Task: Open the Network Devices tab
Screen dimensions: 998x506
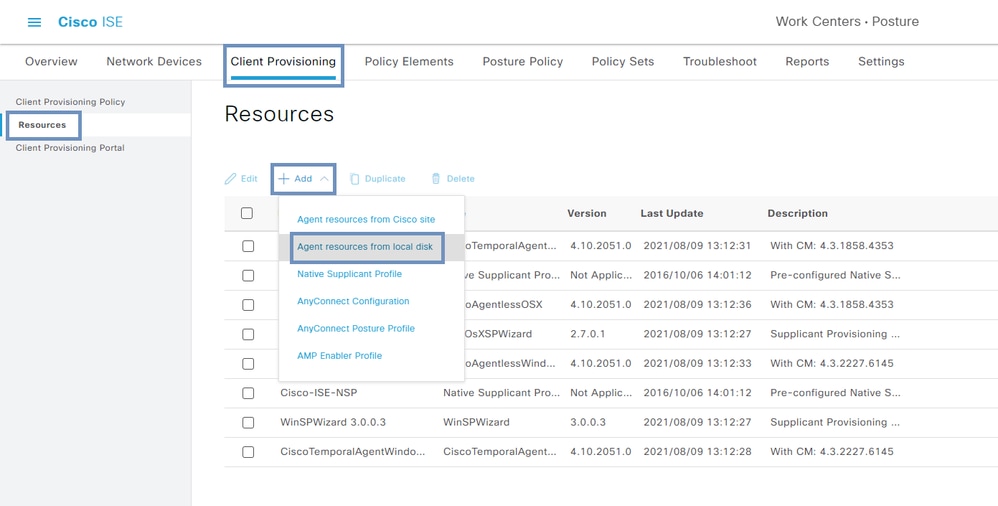Action: click(x=154, y=62)
